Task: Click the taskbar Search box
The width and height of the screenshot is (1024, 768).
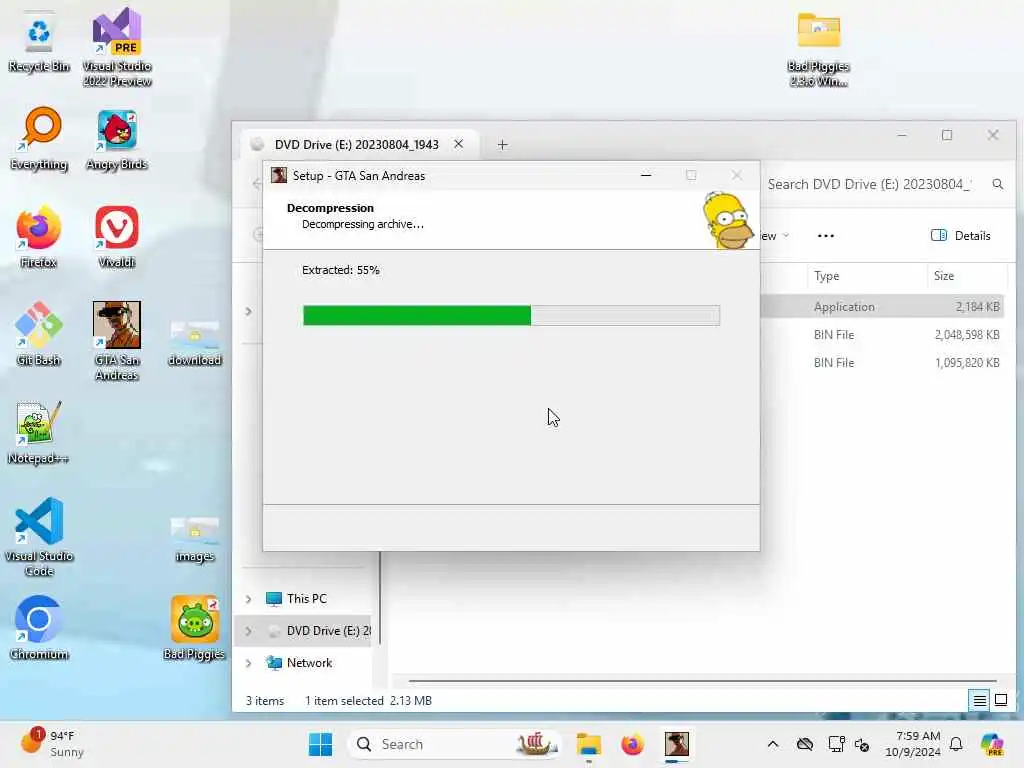Action: 455,744
